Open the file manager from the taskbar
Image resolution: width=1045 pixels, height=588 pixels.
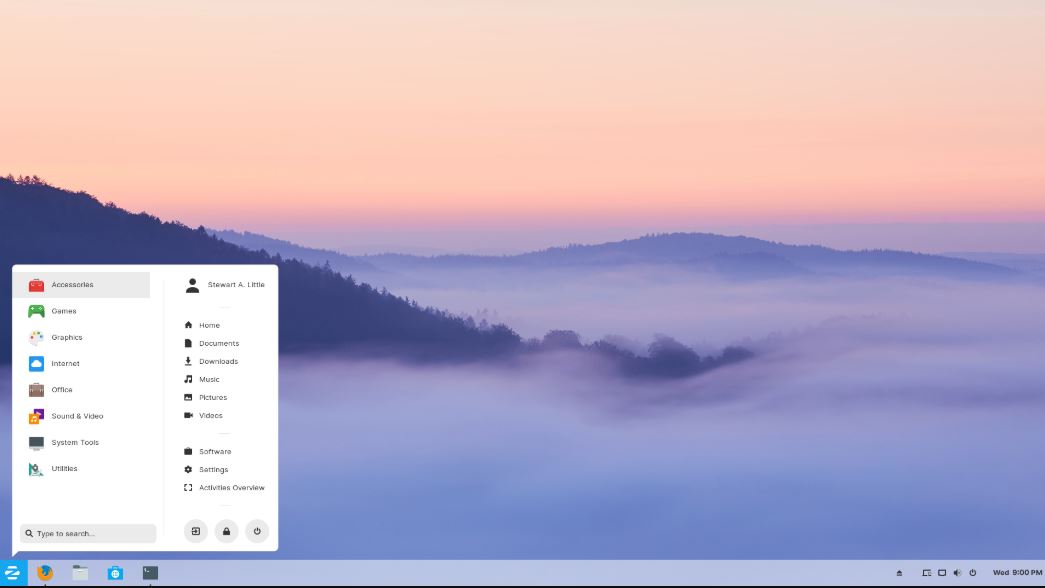point(79,572)
